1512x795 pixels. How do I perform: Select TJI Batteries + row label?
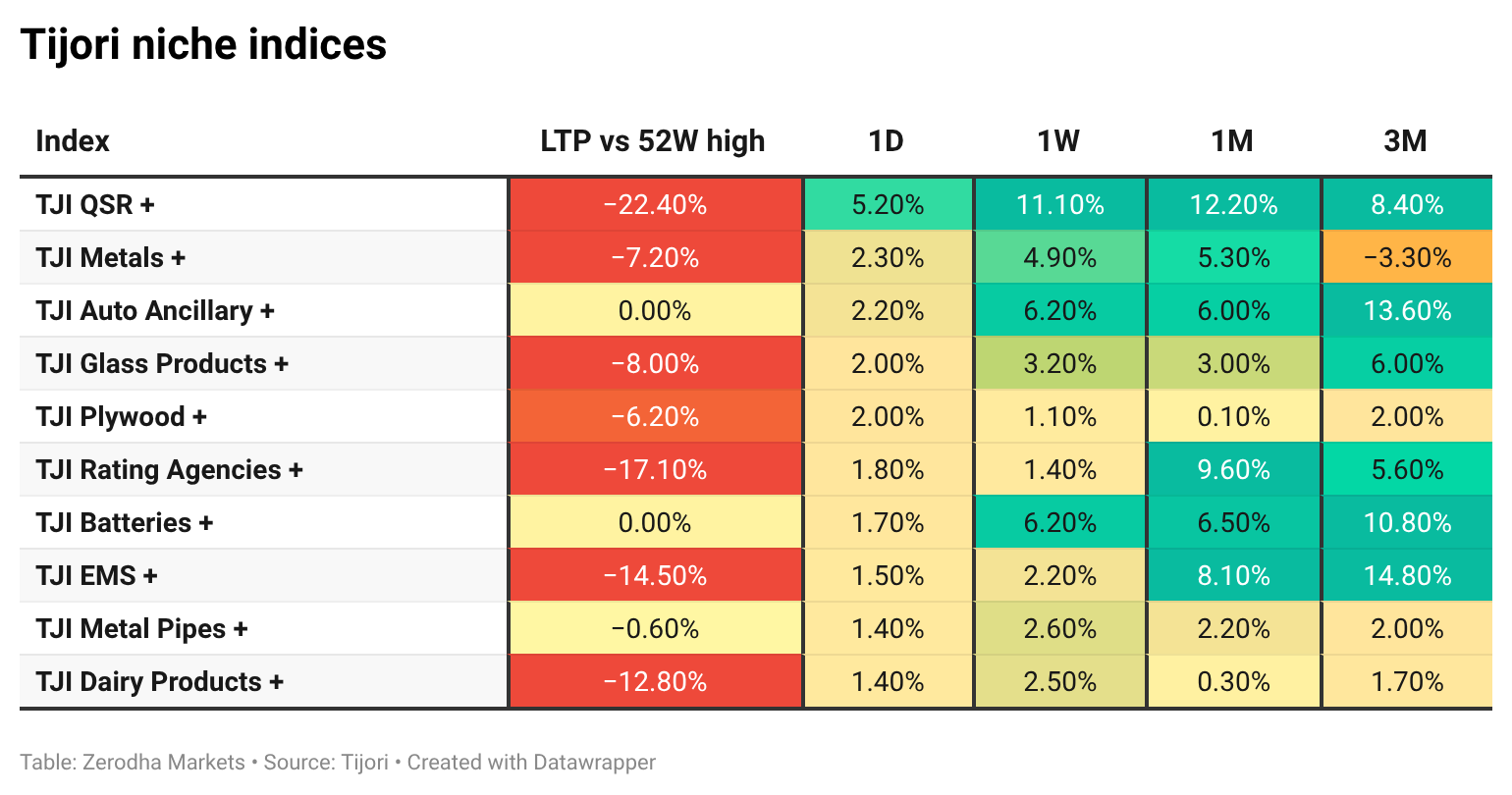point(124,523)
